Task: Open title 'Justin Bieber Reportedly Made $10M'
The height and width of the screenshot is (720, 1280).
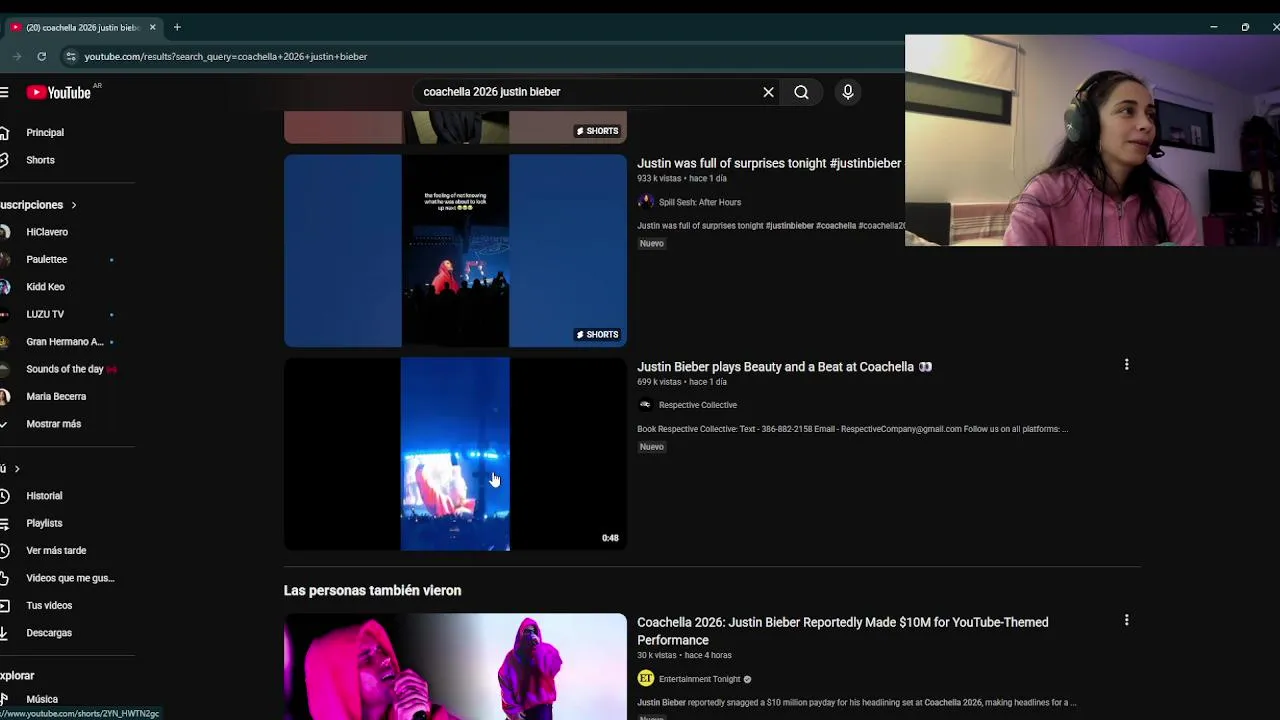Action: (x=842, y=631)
